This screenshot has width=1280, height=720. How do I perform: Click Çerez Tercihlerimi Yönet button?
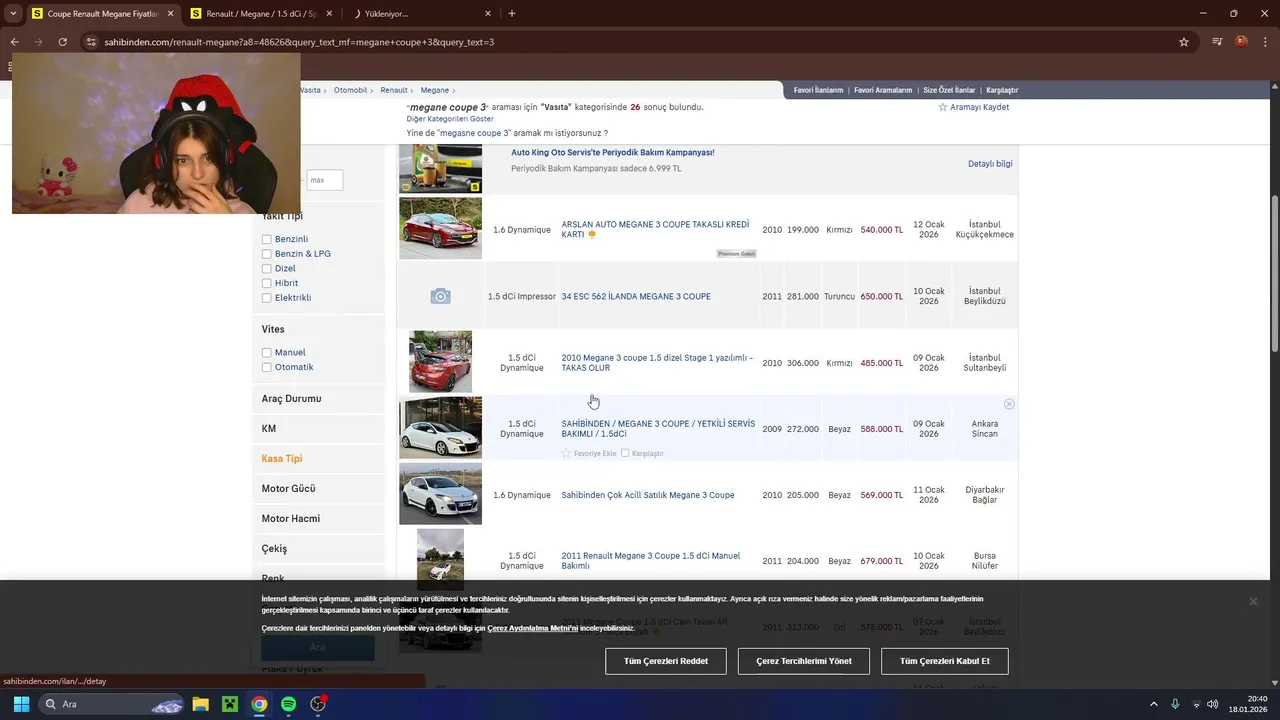[x=804, y=661]
